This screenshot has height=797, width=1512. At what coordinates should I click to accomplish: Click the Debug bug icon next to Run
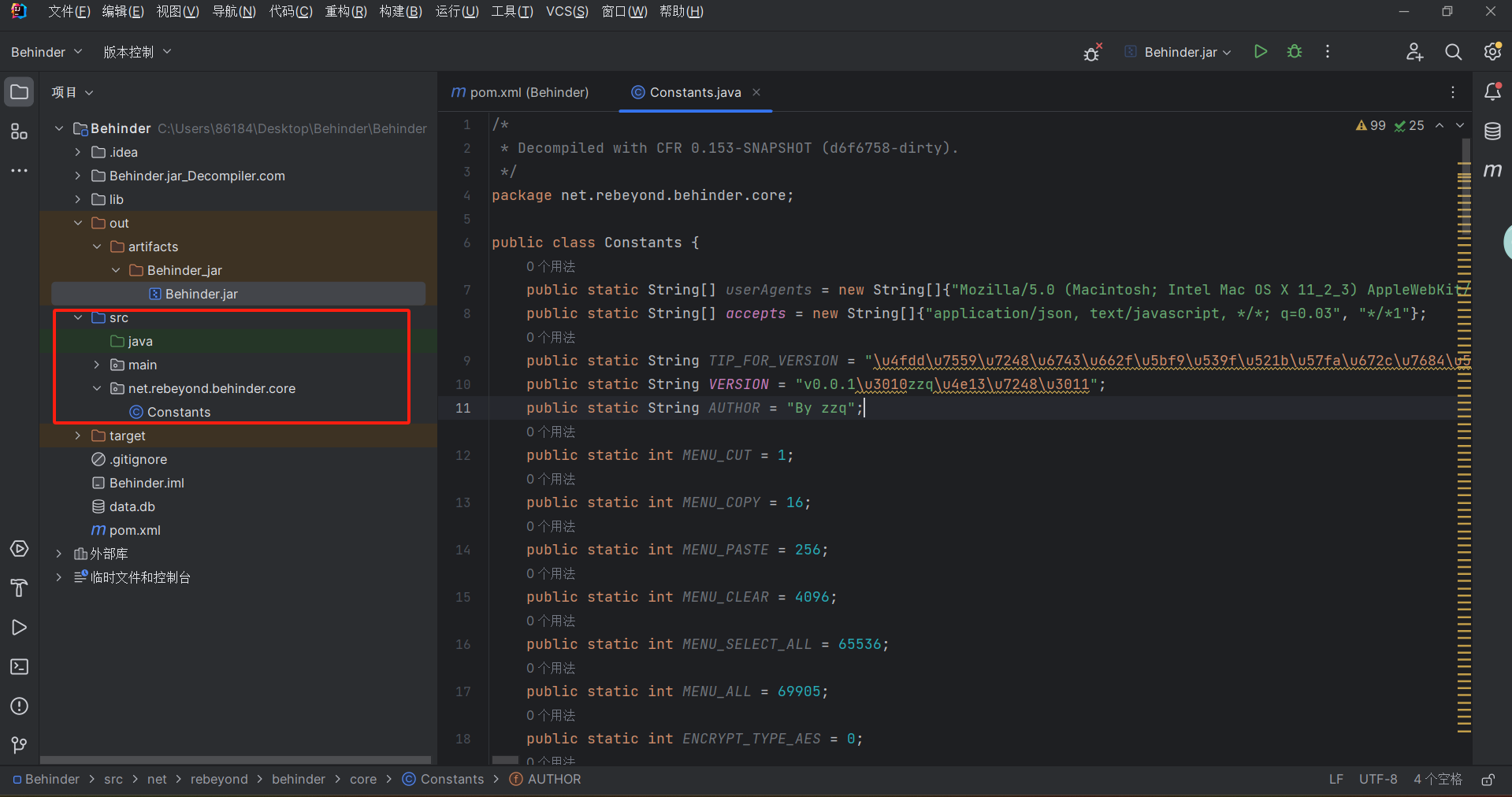(x=1295, y=52)
